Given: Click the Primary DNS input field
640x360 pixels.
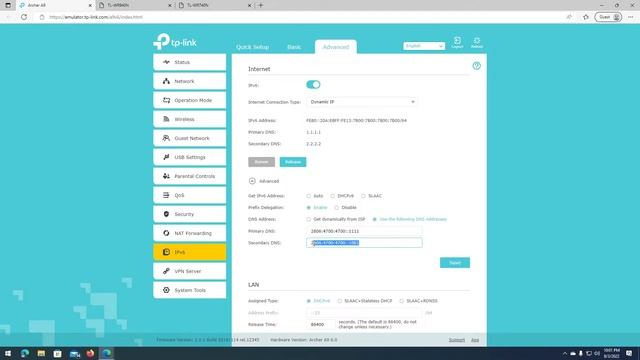Looking at the screenshot, I should click(x=364, y=231).
